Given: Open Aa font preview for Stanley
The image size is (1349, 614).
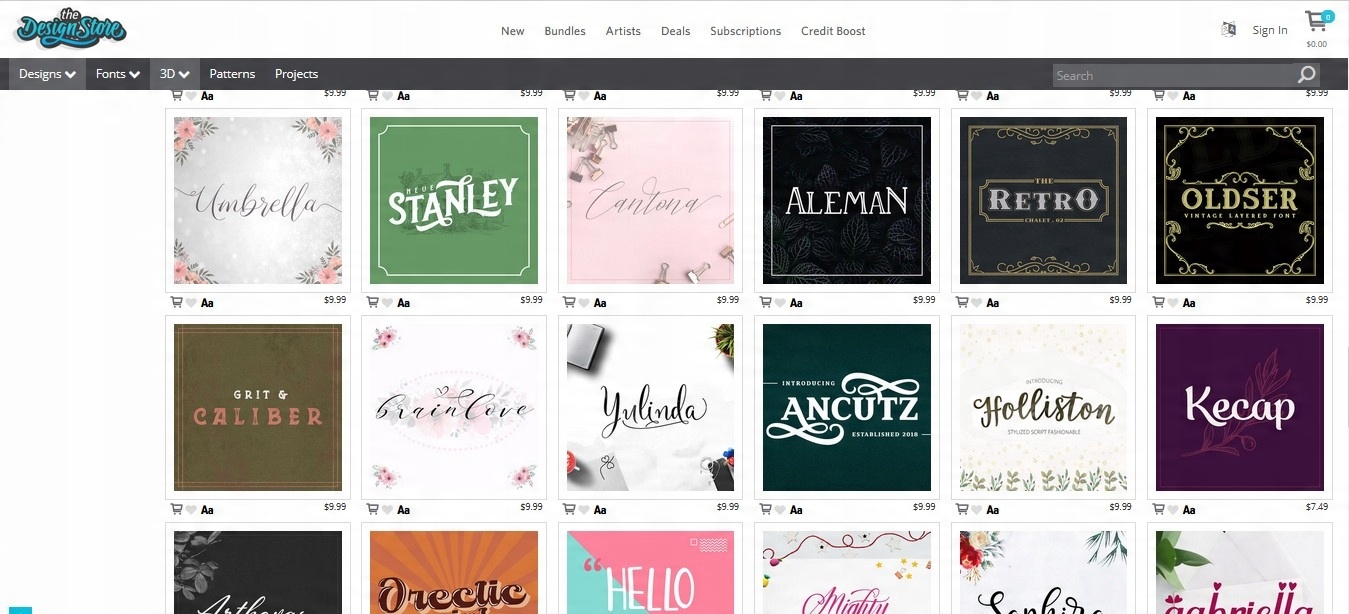Looking at the screenshot, I should 403,303.
